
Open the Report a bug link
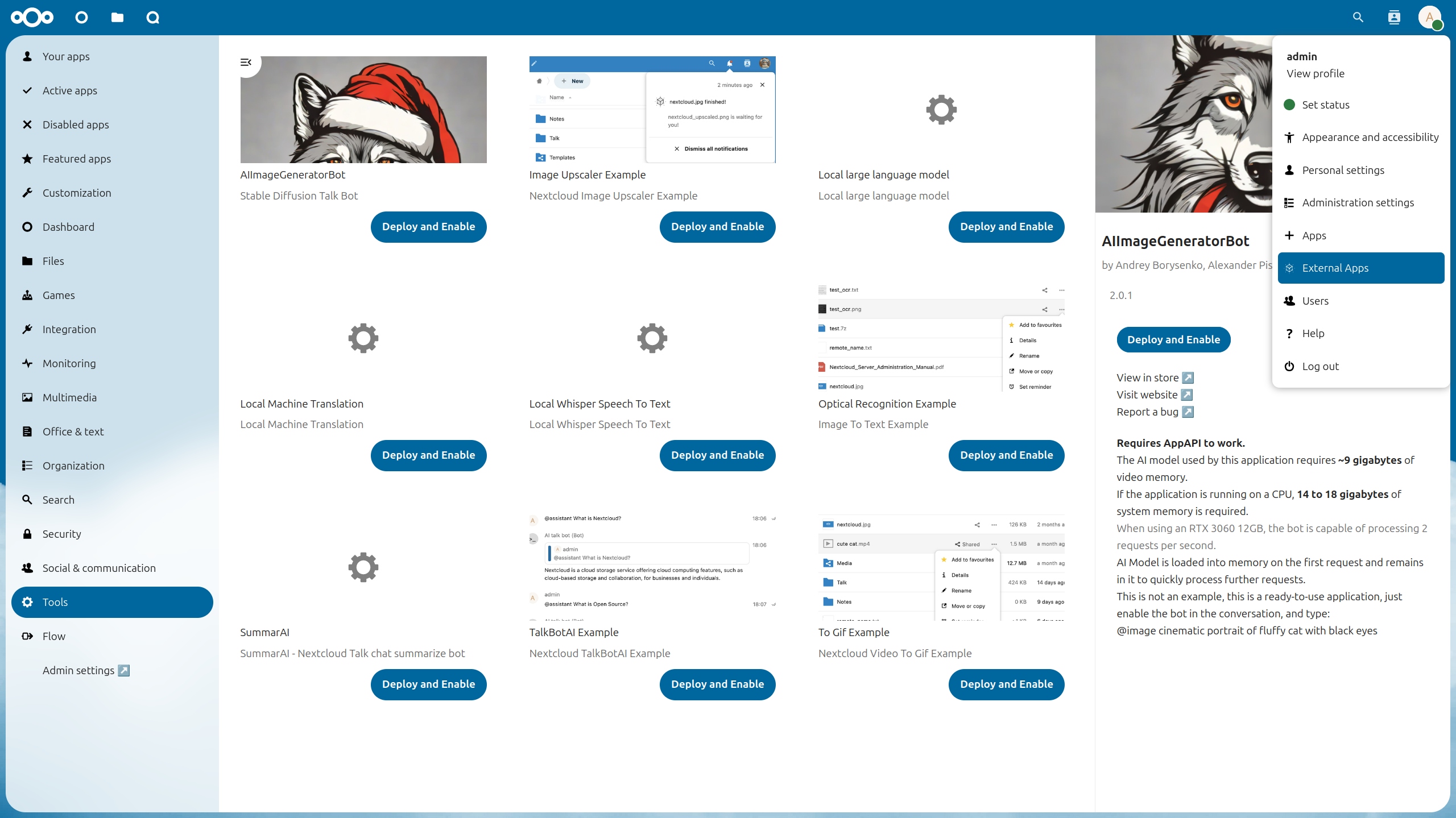click(1155, 412)
